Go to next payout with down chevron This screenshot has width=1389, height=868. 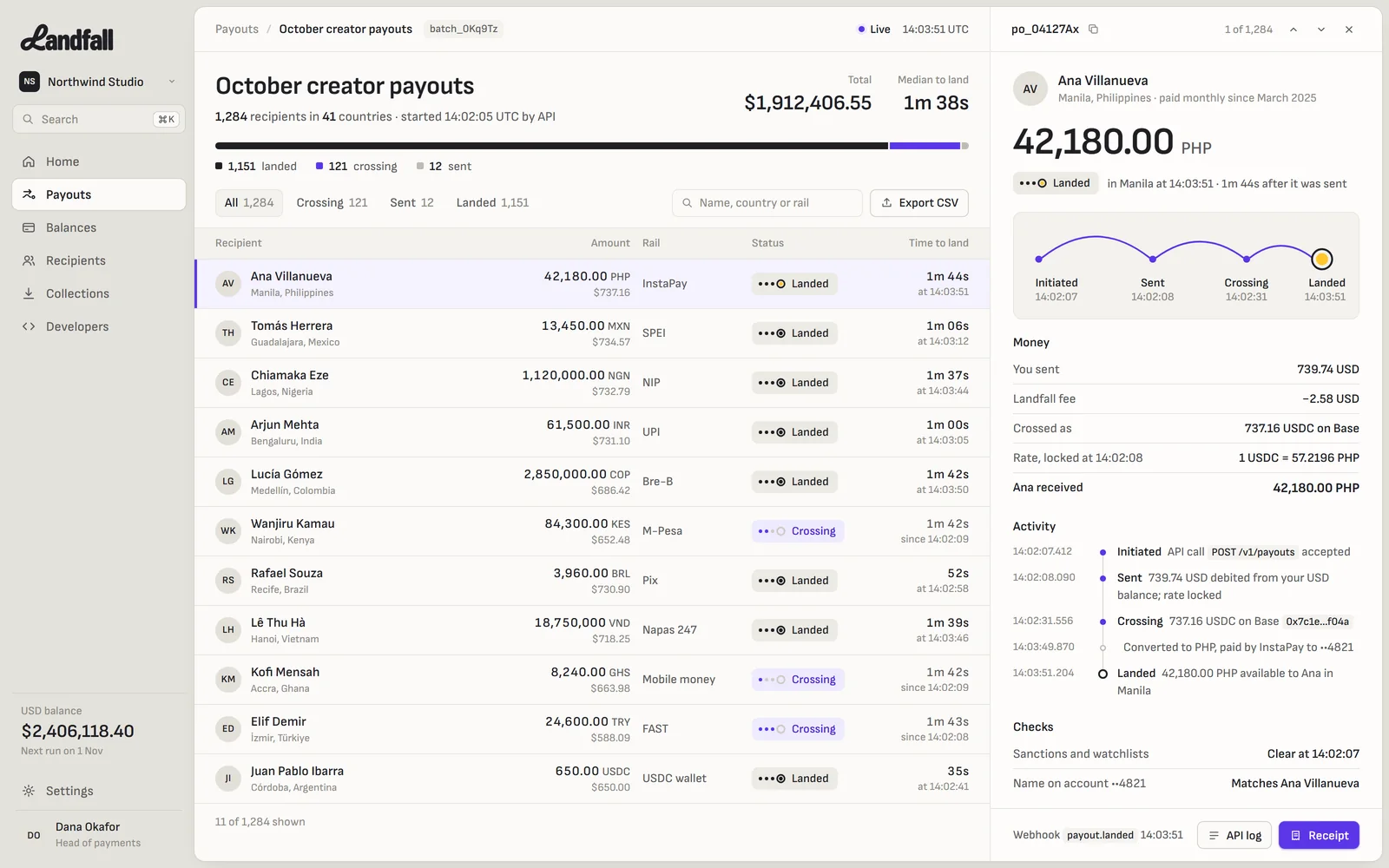[x=1321, y=30]
